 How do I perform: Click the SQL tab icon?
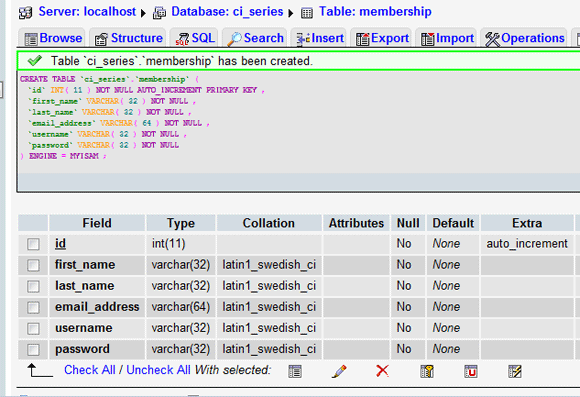click(182, 39)
